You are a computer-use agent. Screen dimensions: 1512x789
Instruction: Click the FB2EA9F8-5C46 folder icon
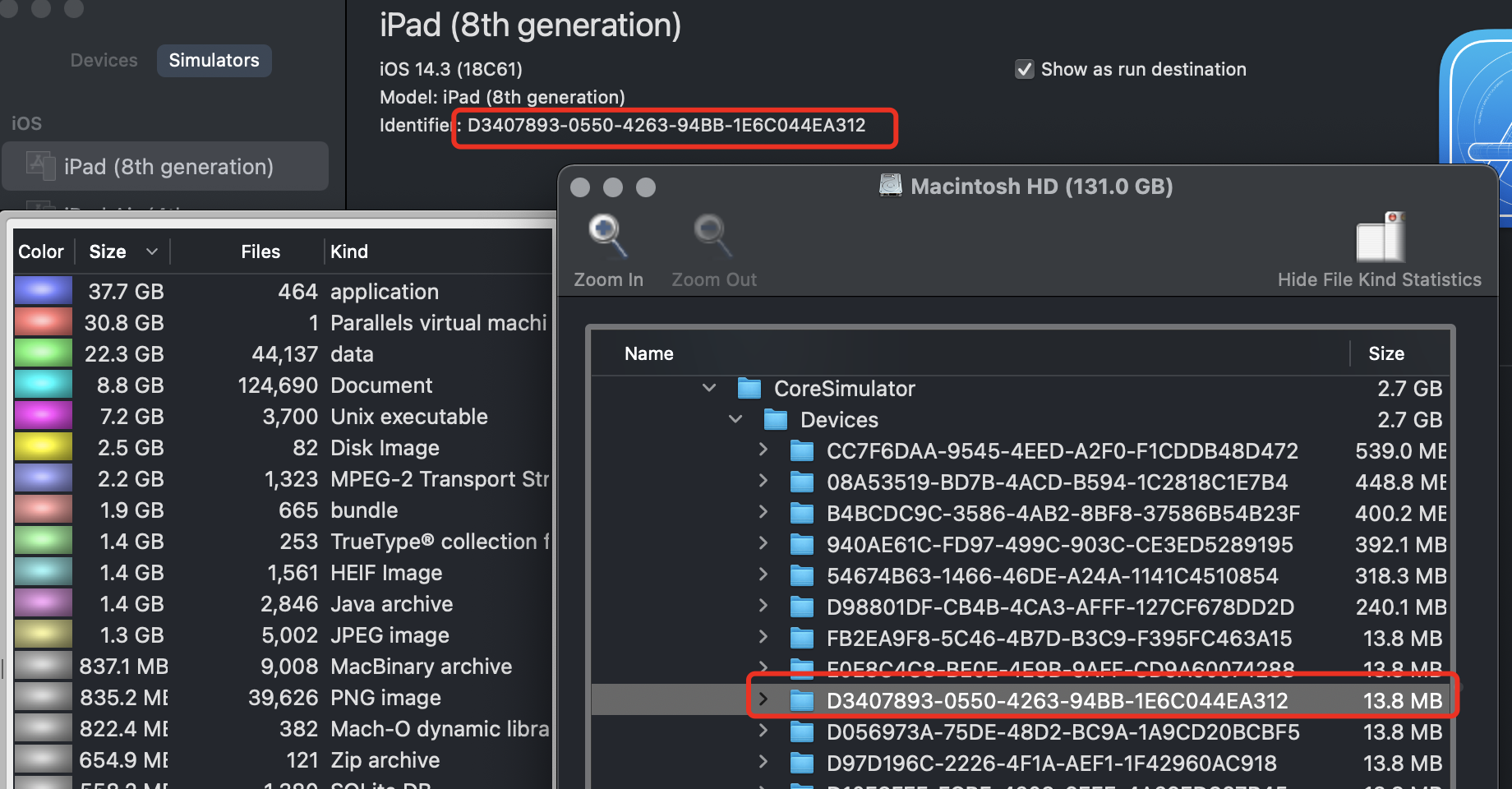coord(802,639)
